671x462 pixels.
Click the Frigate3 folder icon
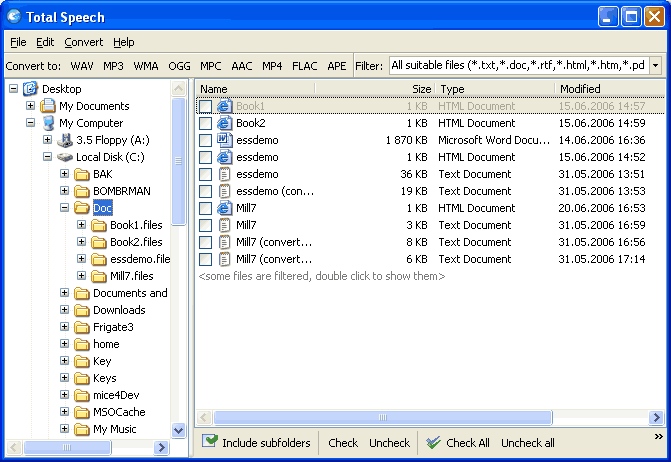(81, 327)
